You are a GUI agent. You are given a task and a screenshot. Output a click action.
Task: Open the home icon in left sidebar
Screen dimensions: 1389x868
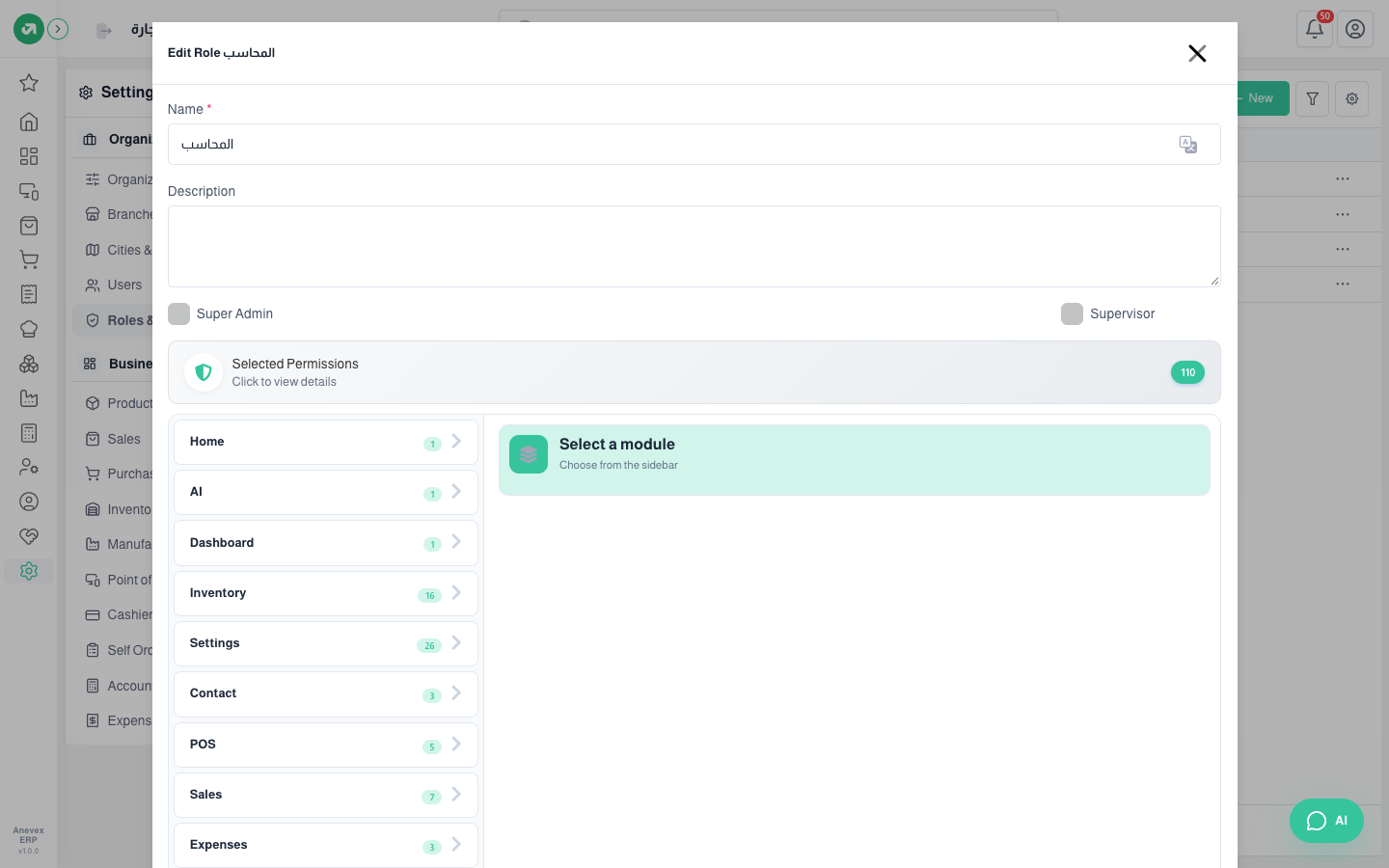(x=29, y=122)
